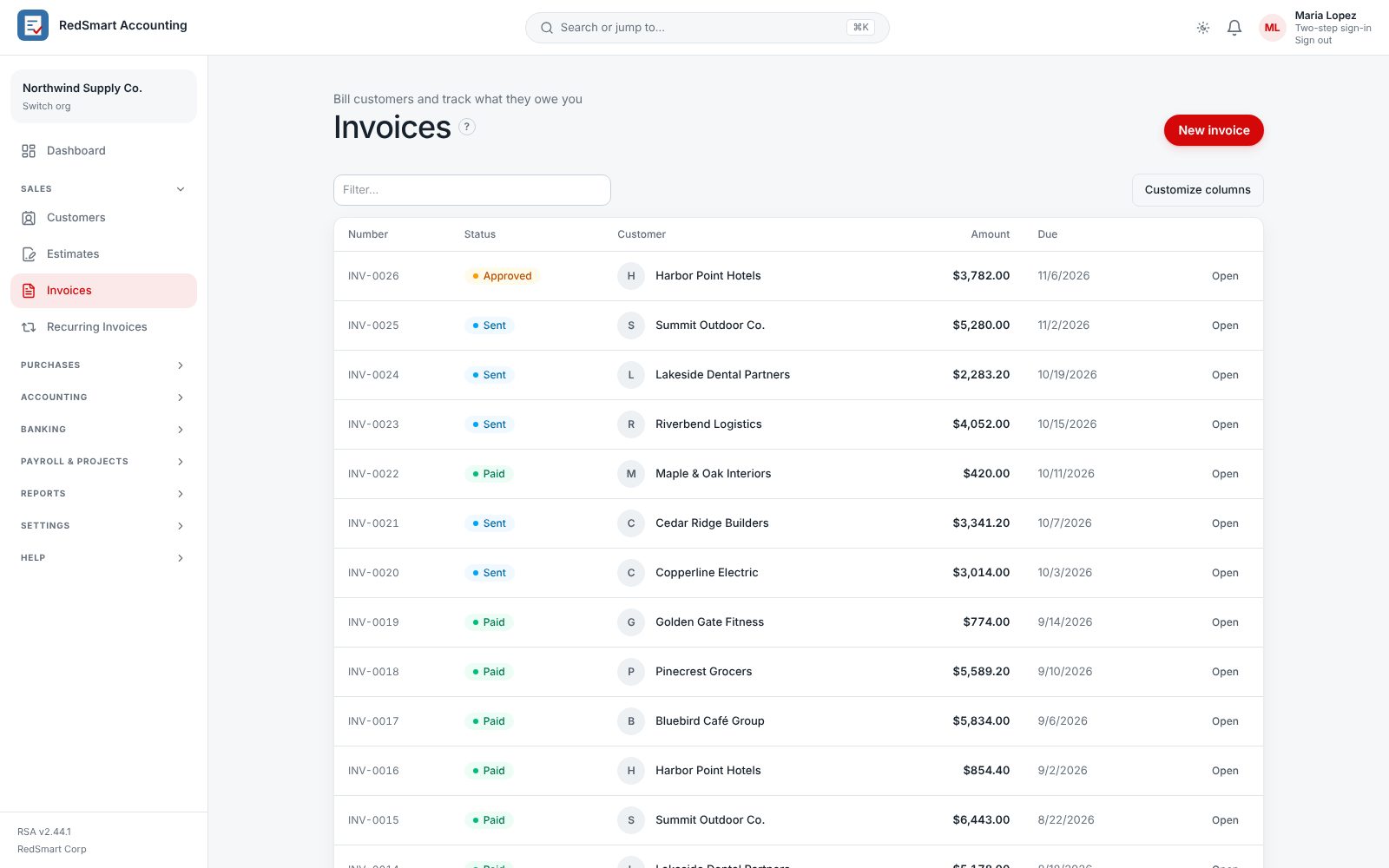Image resolution: width=1389 pixels, height=868 pixels.
Task: Expand the Purchases section
Action: point(103,365)
